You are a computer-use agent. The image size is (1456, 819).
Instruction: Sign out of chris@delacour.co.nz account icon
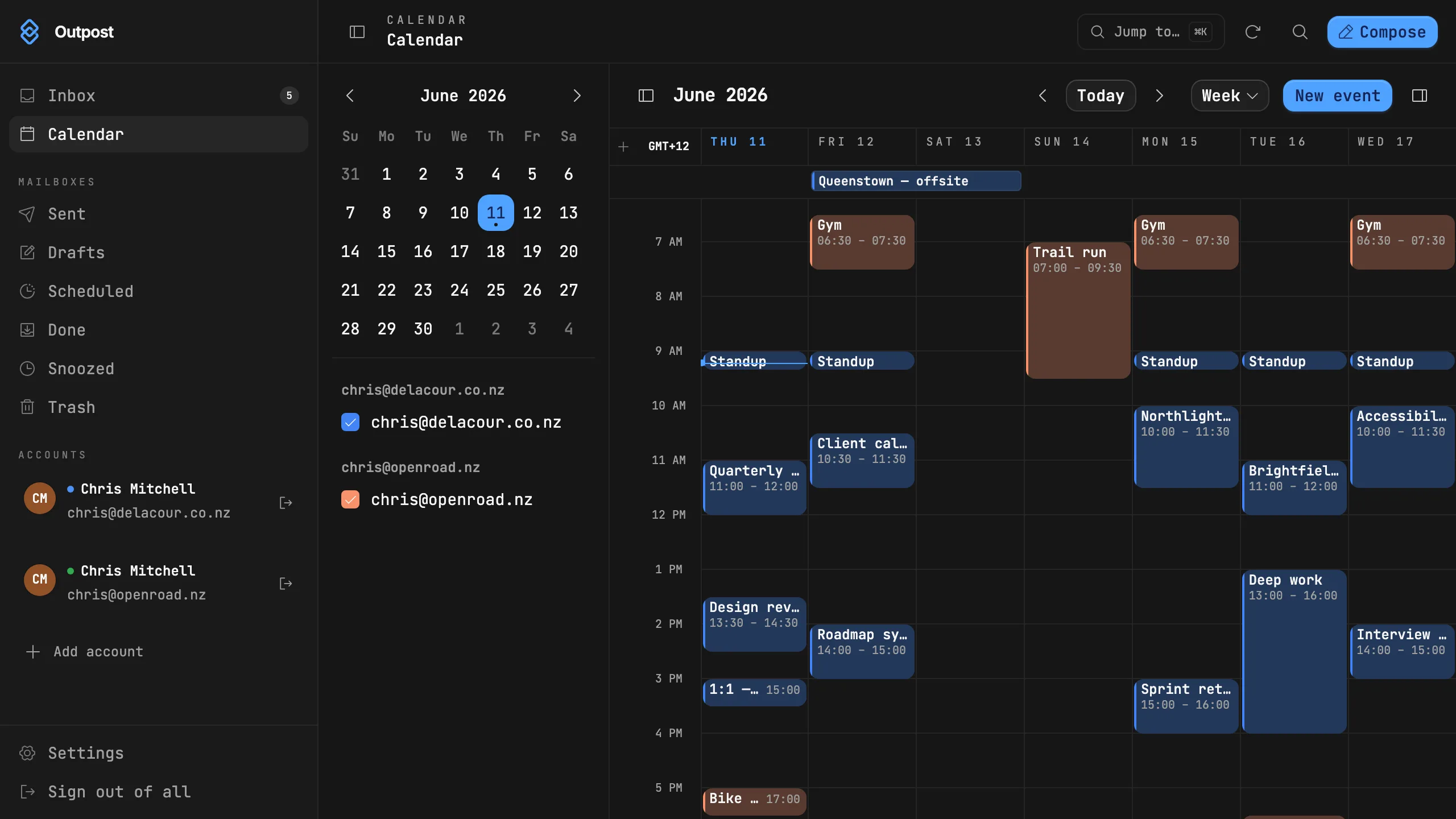286,502
